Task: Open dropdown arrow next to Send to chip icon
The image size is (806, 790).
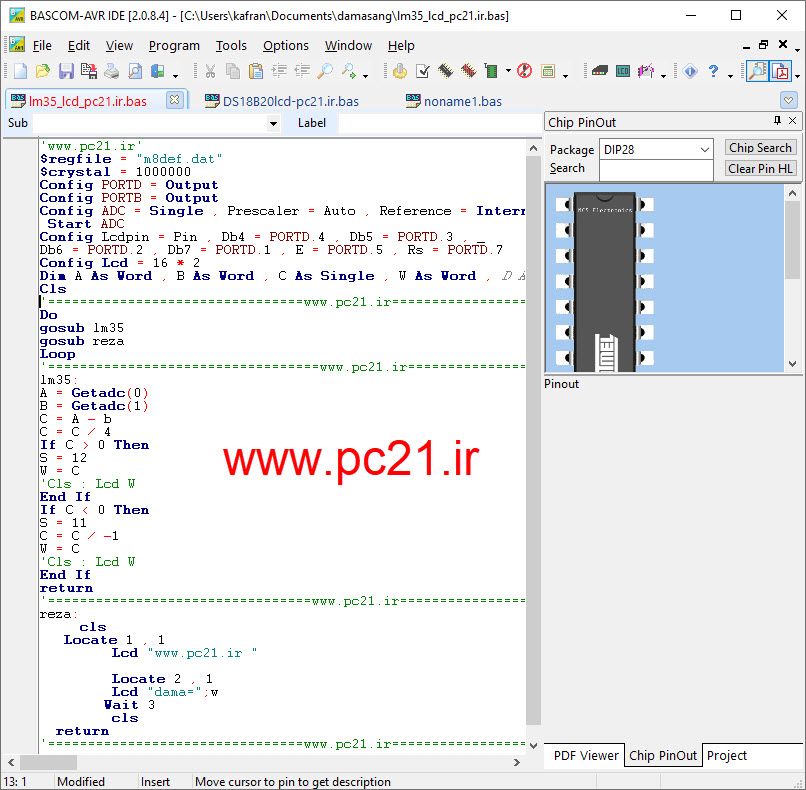Action: tap(508, 71)
